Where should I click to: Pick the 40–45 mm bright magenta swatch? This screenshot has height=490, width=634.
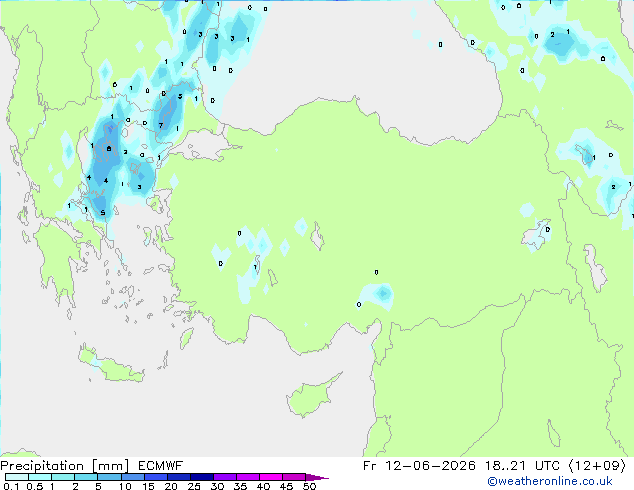(271, 477)
